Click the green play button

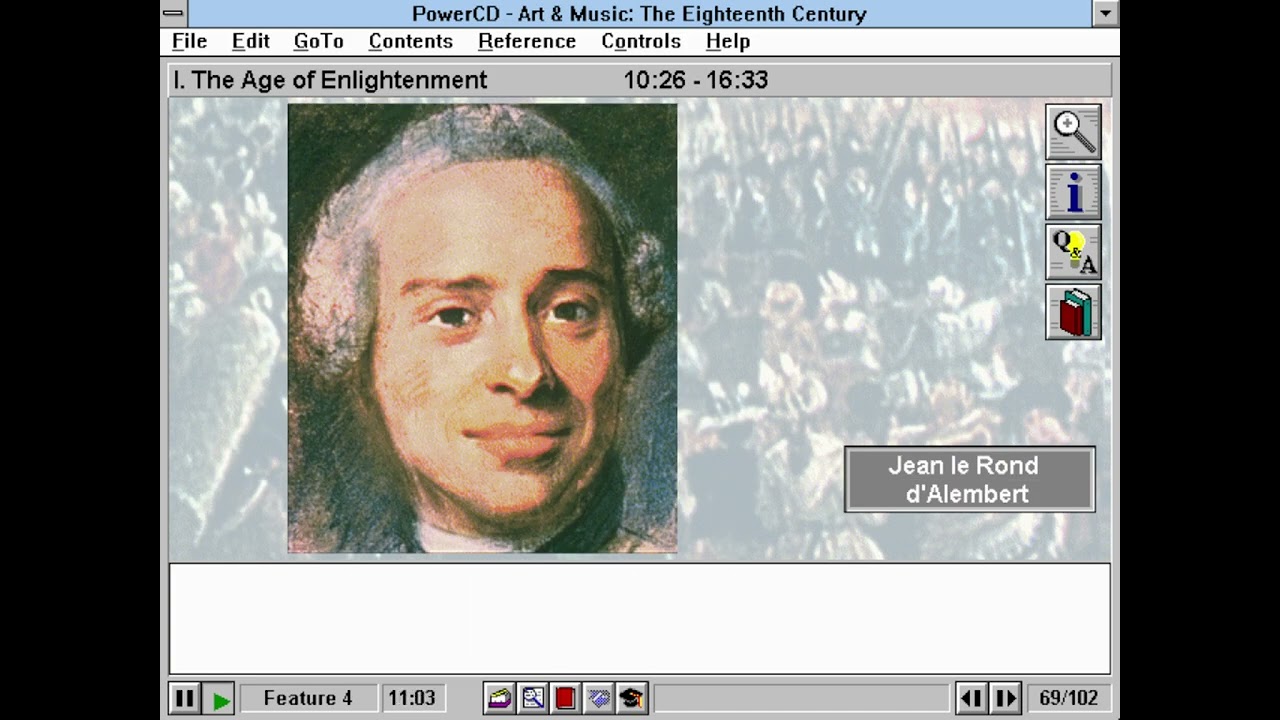[219, 698]
